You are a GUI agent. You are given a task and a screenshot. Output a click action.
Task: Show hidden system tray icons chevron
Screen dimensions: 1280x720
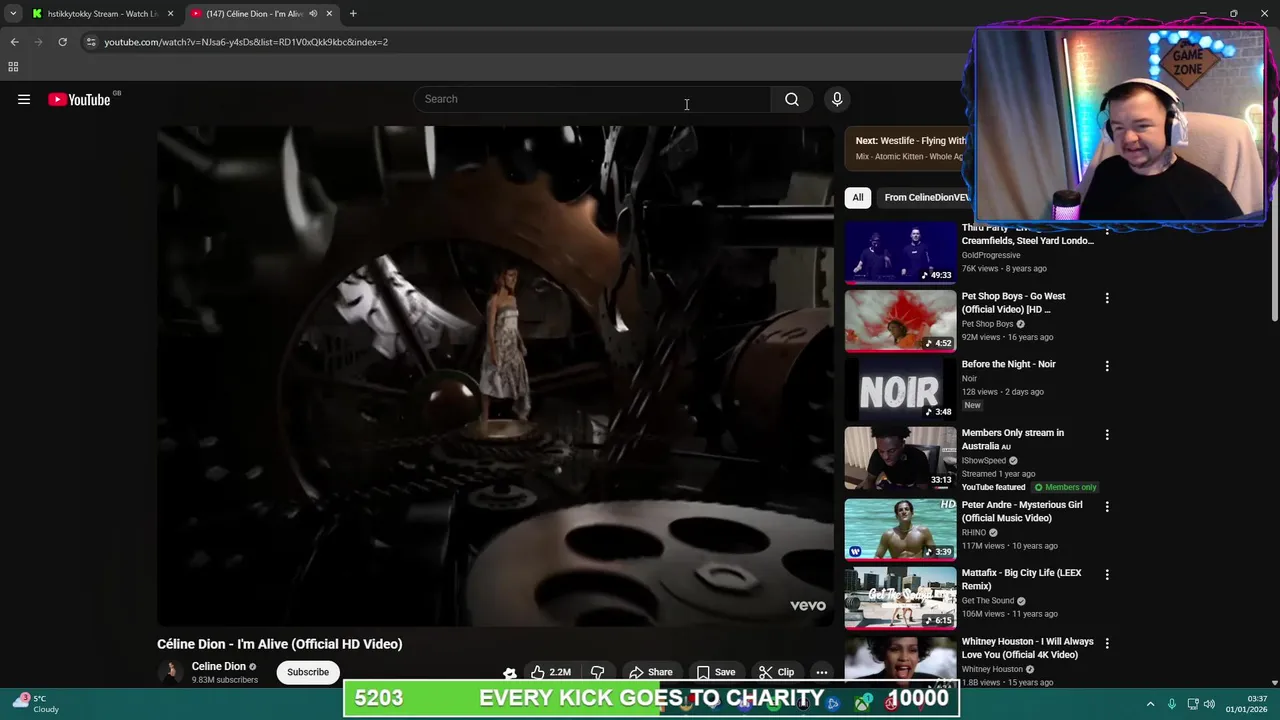1150,704
